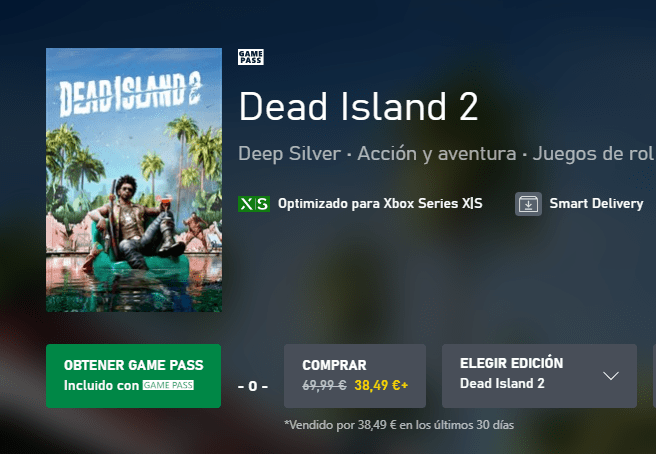Click the Obtener Game Pass green button
Viewport: 656px width, 454px height.
(x=133, y=376)
